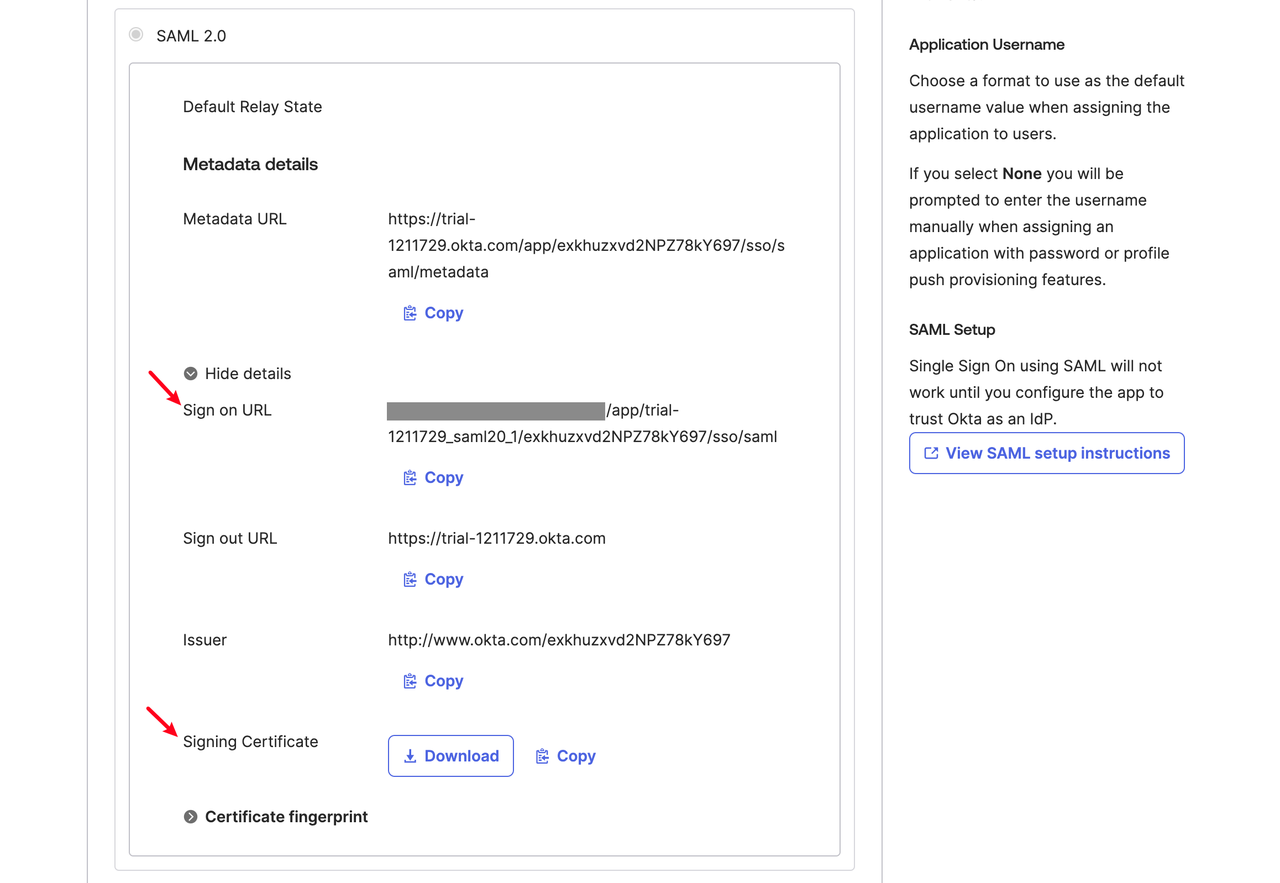Click the Signing Certificate label
This screenshot has width=1280, height=883.
[250, 742]
